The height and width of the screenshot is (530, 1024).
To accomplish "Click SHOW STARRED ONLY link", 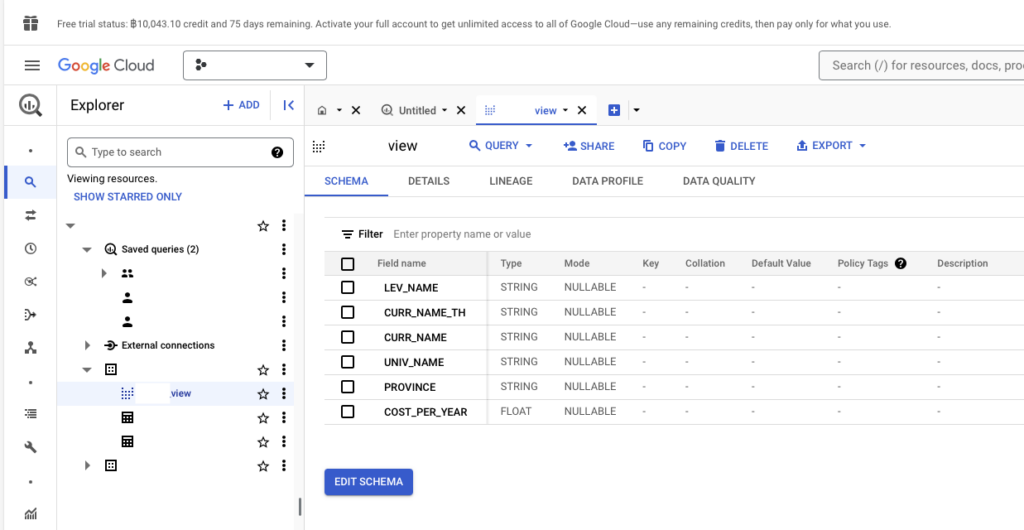I will [x=127, y=197].
